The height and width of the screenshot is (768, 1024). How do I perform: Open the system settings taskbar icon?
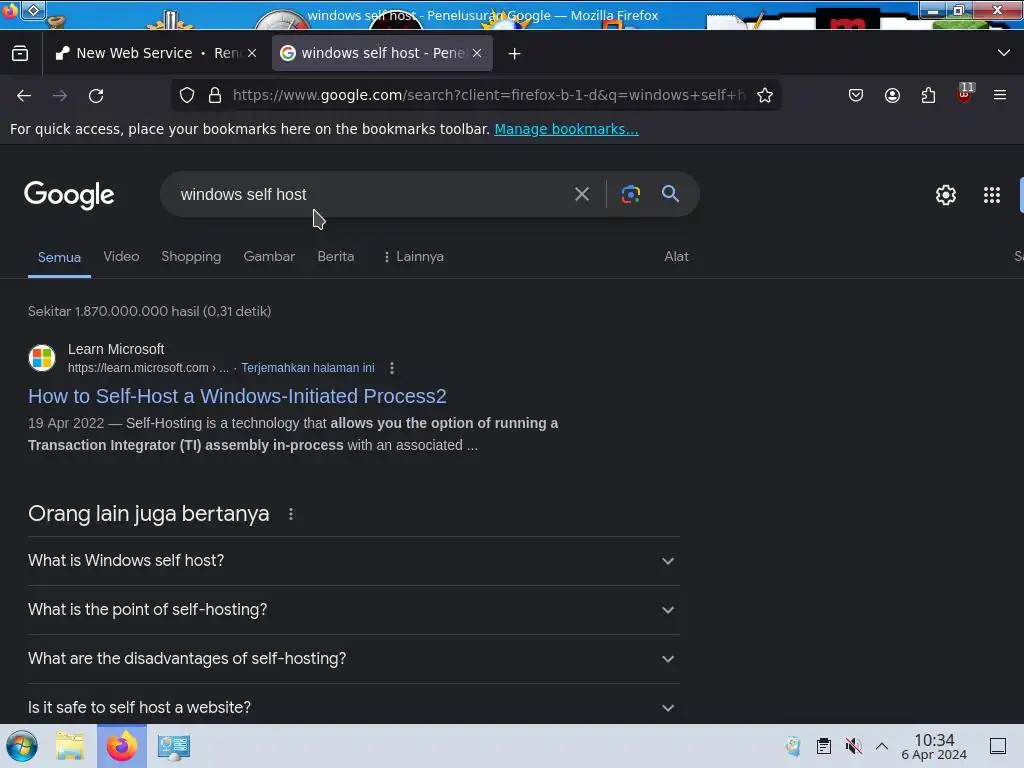pyautogui.click(x=174, y=746)
